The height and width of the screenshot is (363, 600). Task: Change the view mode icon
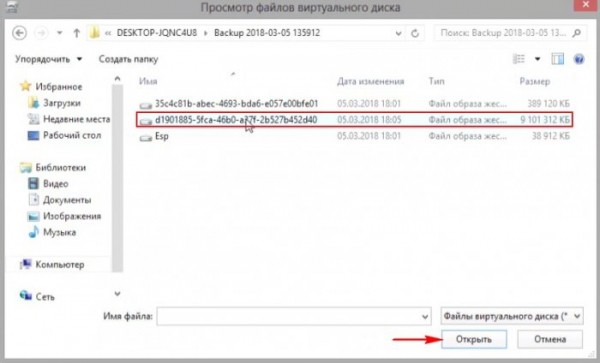point(519,59)
